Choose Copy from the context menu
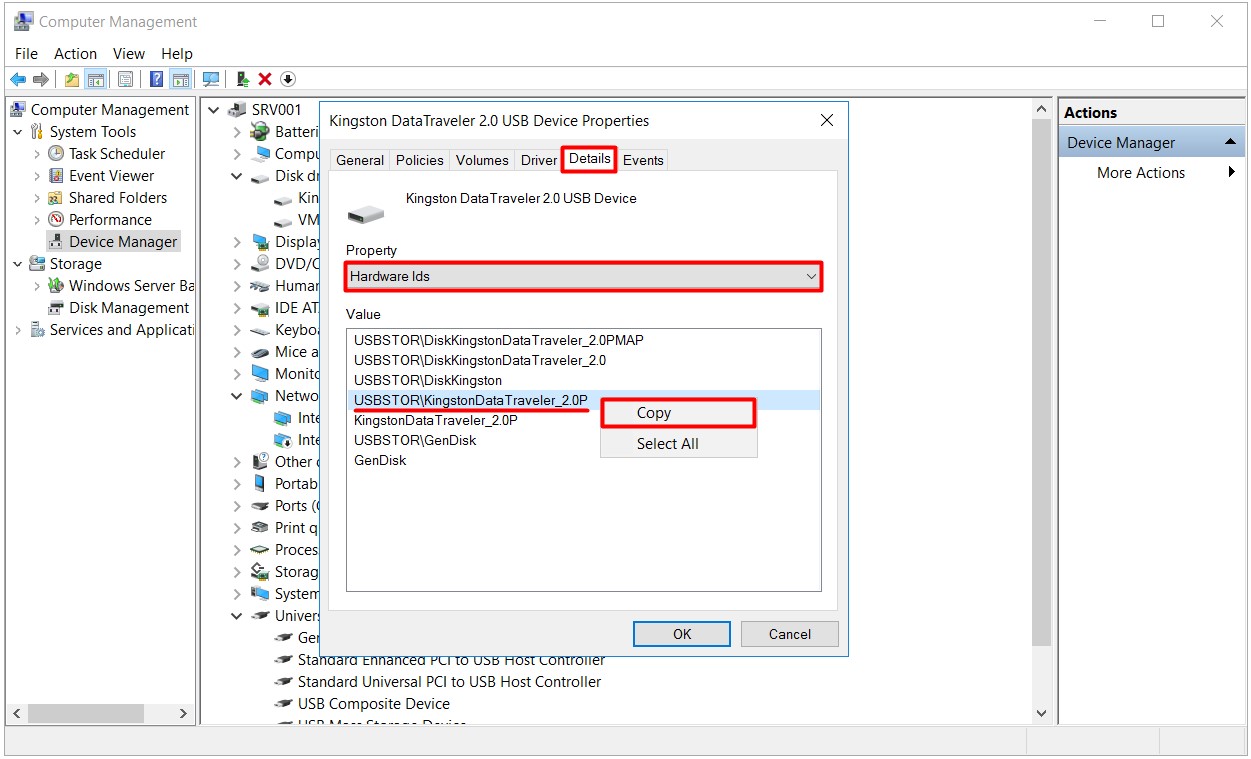The width and height of the screenshot is (1251, 759). [x=678, y=413]
